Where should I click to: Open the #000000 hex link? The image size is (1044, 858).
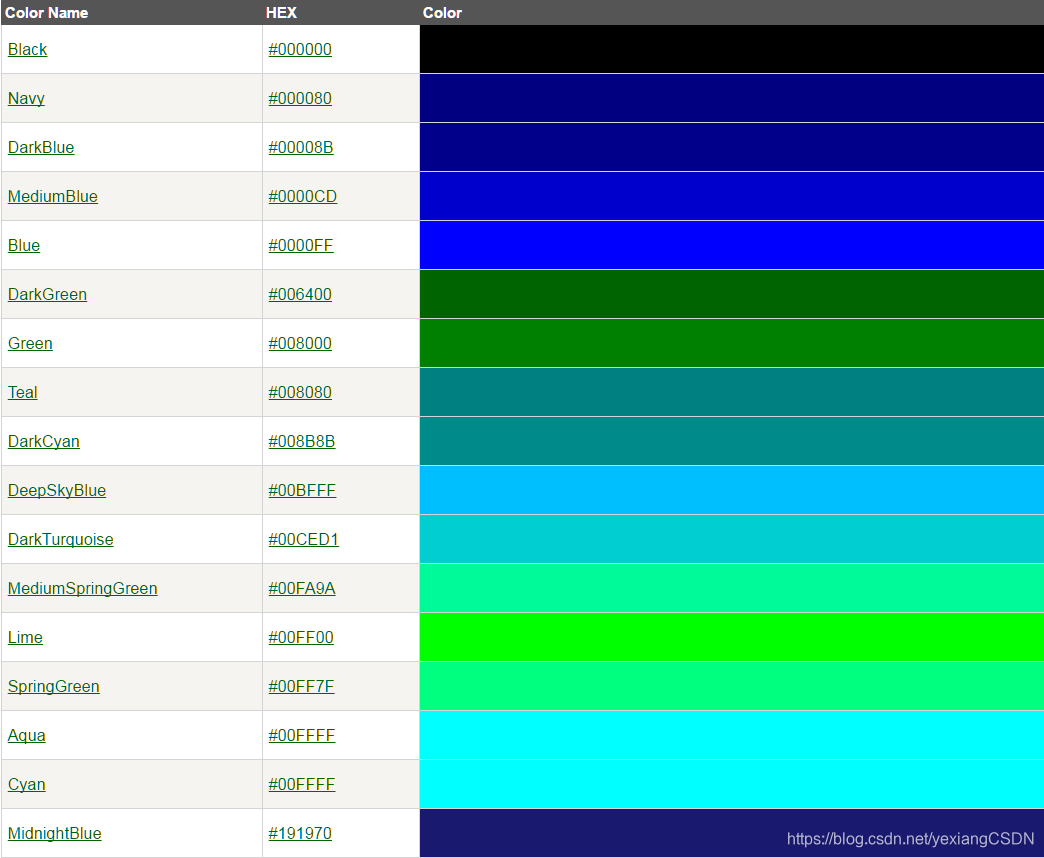click(x=300, y=49)
